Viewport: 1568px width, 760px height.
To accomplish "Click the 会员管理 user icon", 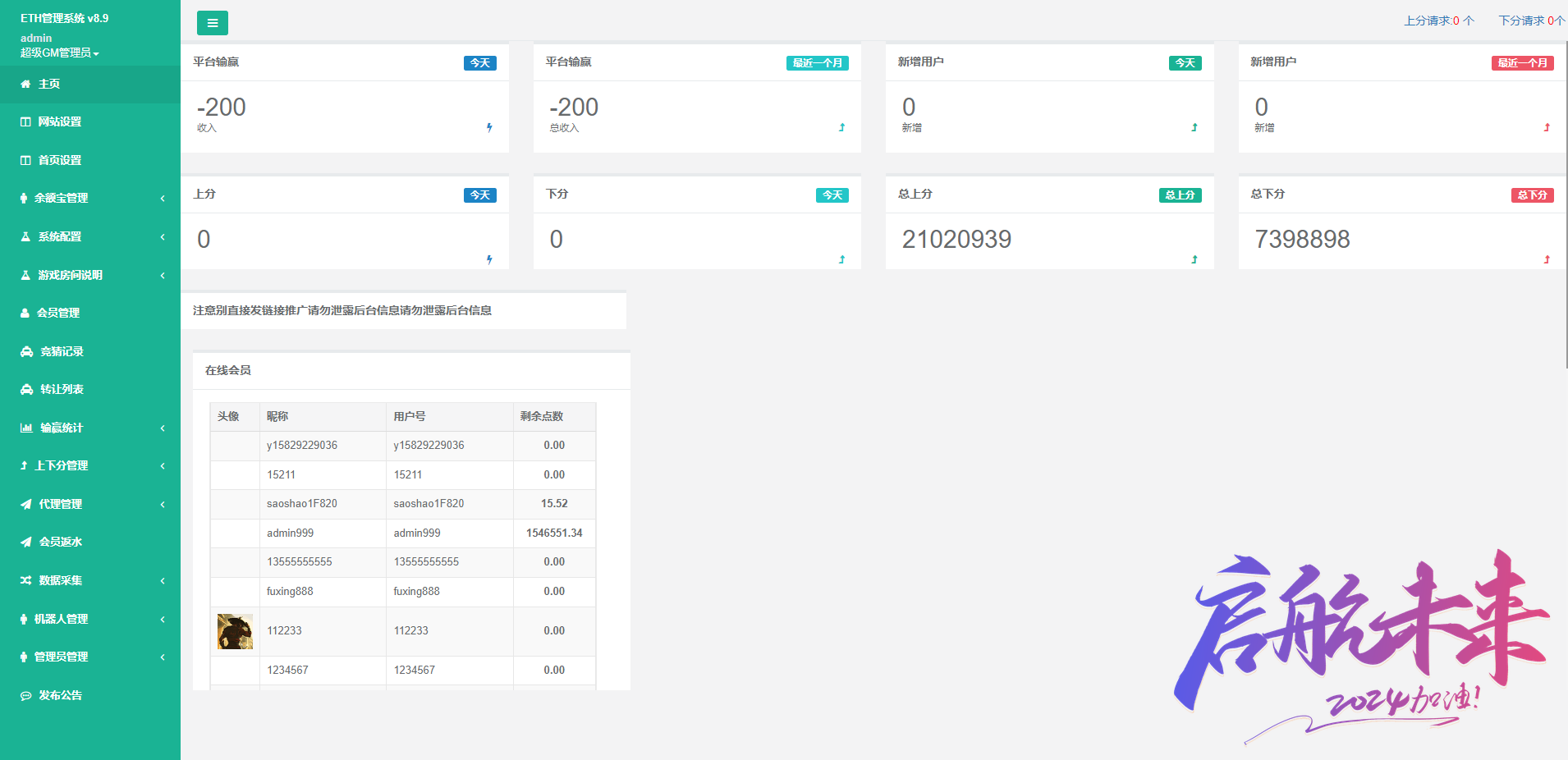I will point(25,313).
